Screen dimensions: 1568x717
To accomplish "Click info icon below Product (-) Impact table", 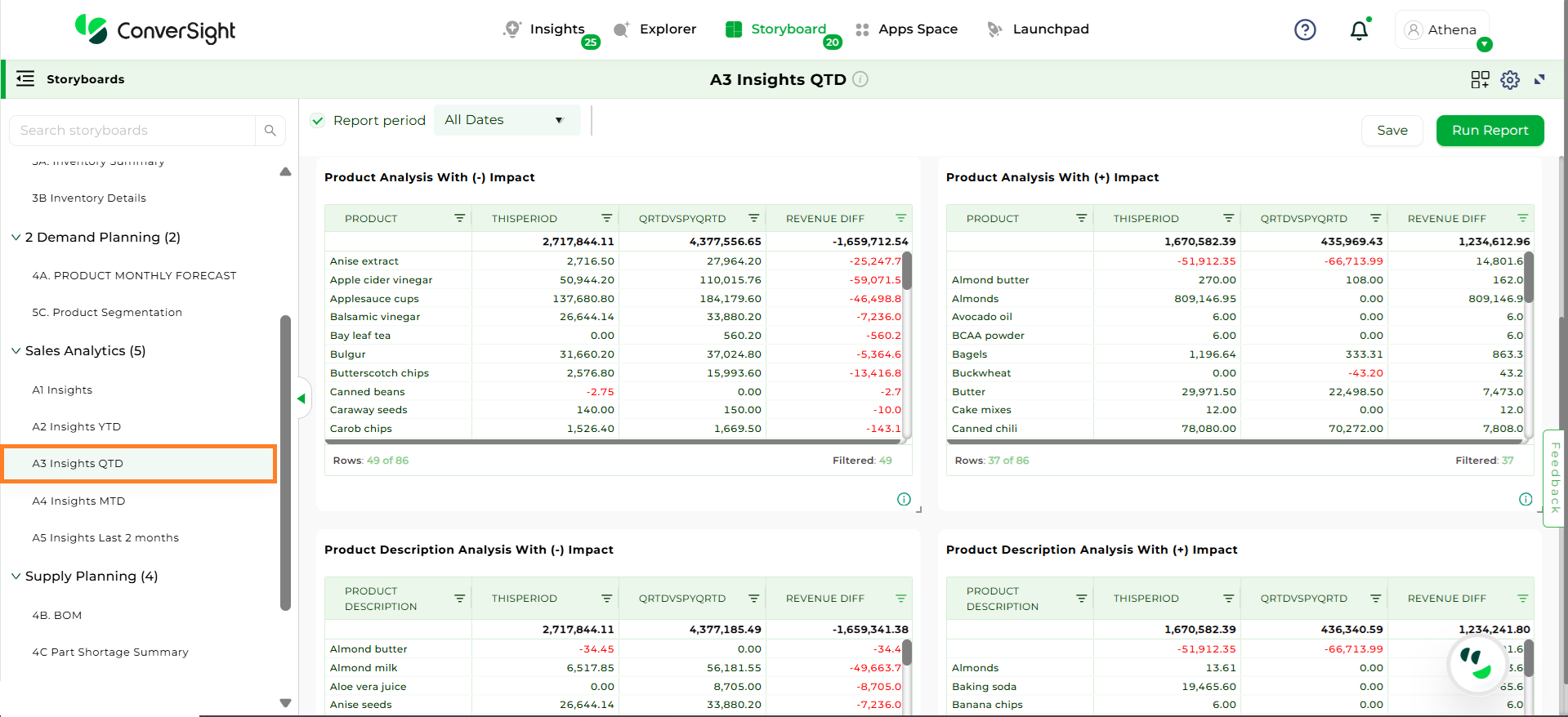I will 904,499.
